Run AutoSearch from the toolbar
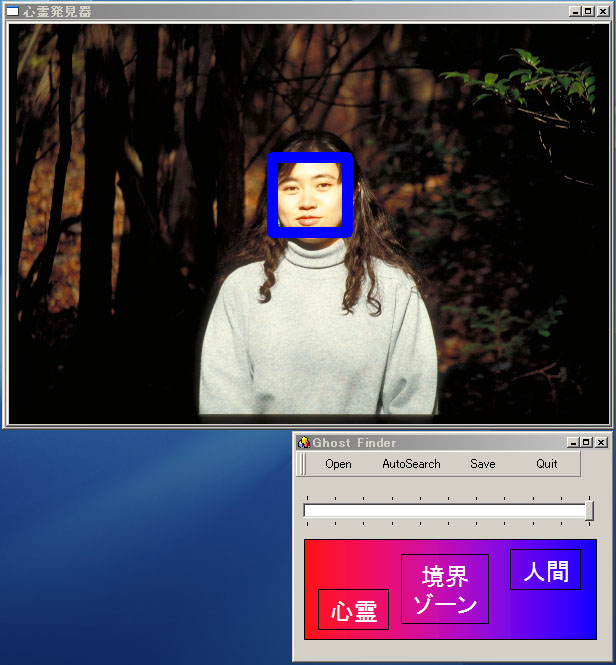 (x=411, y=464)
